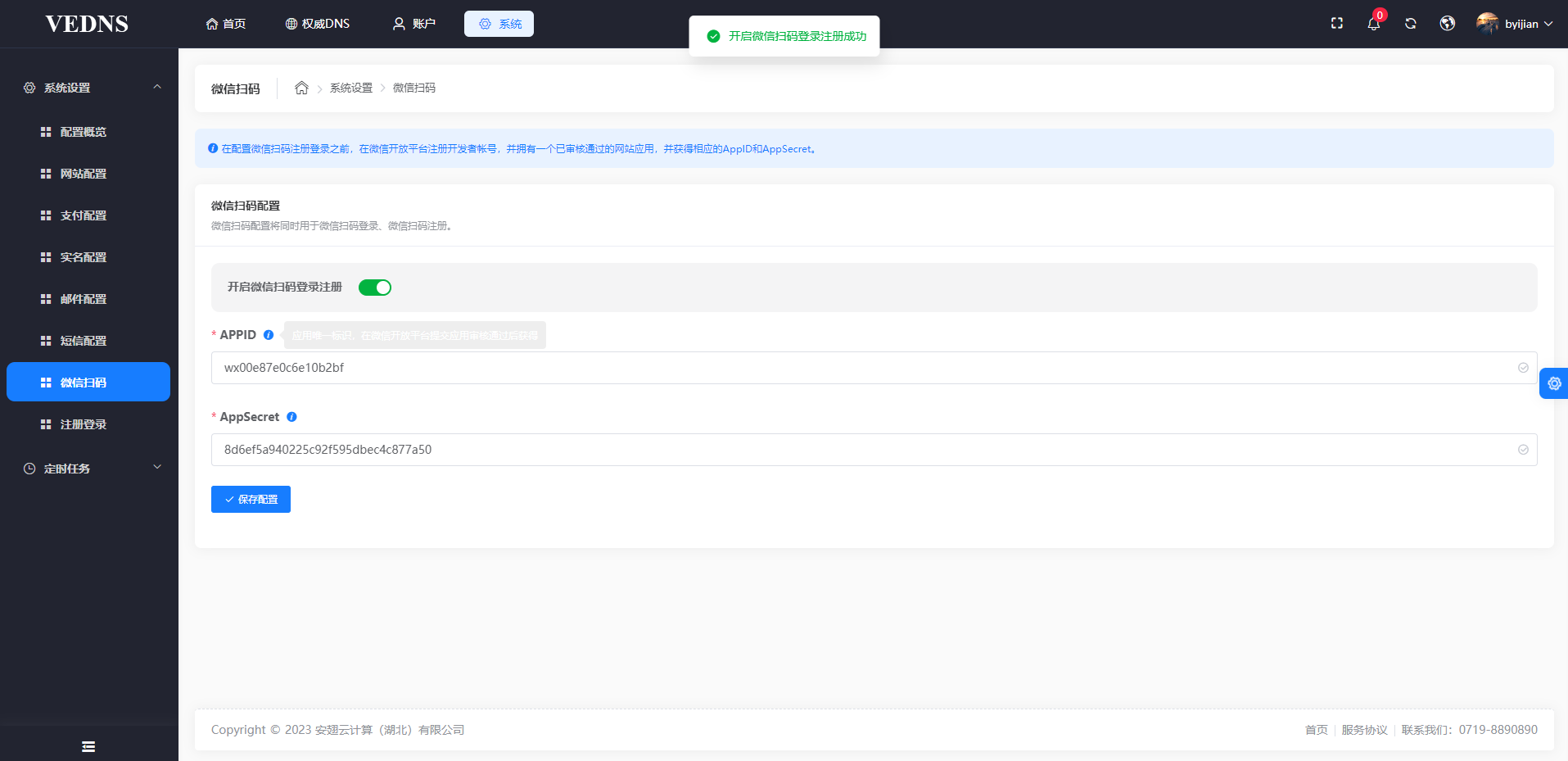Click the info icon beside AppSecret
Screen dimensions: 1568x761
(x=291, y=417)
